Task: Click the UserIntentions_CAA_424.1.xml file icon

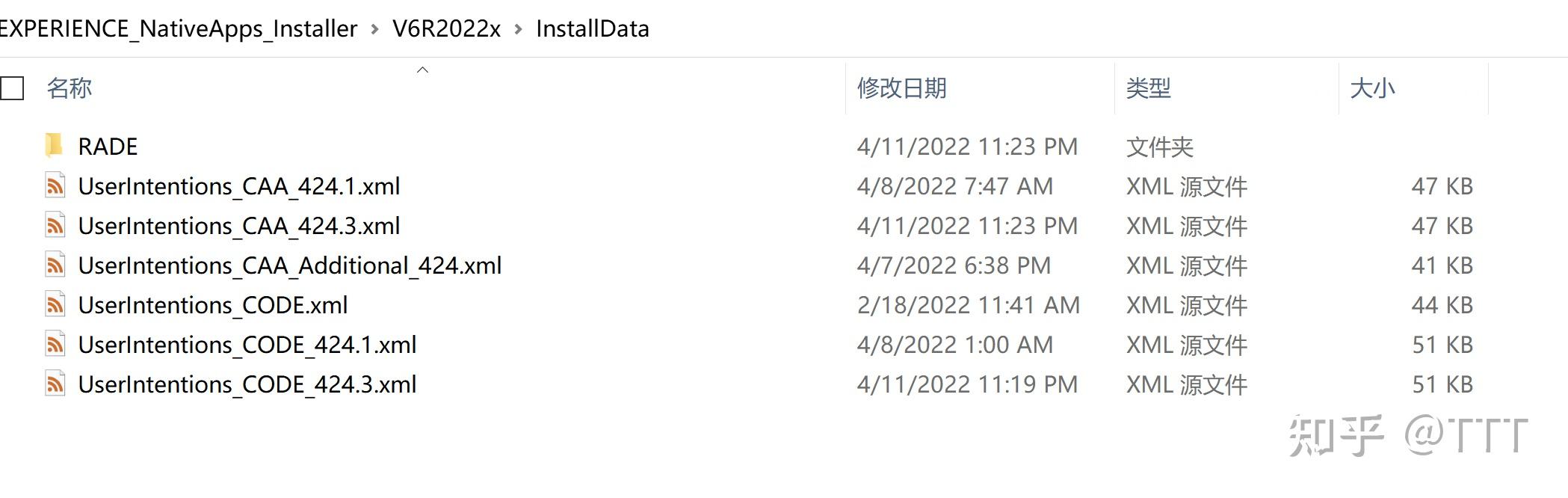Action: [55, 186]
